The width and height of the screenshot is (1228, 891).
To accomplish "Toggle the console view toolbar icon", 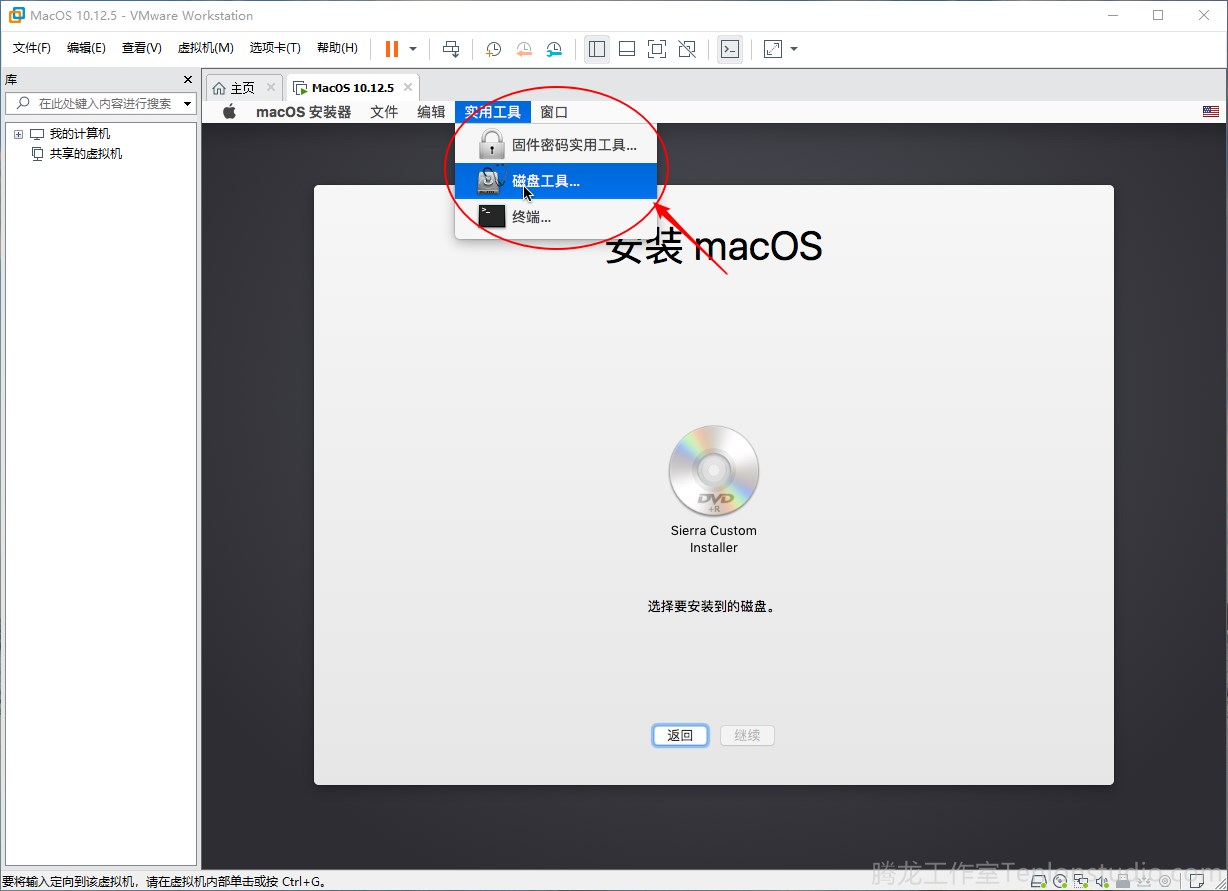I will 730,49.
